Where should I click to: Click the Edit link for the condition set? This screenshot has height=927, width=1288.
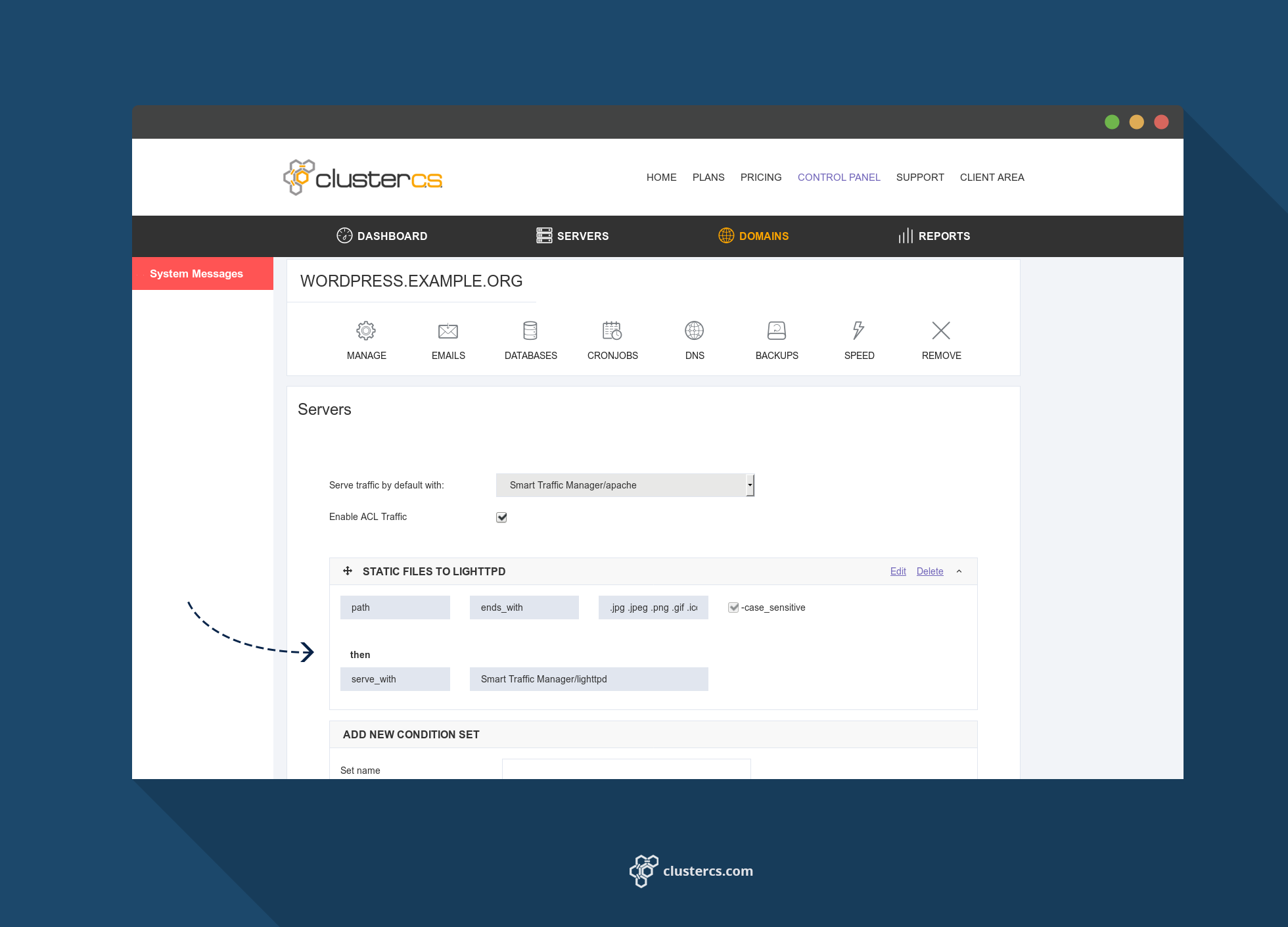pyautogui.click(x=898, y=571)
